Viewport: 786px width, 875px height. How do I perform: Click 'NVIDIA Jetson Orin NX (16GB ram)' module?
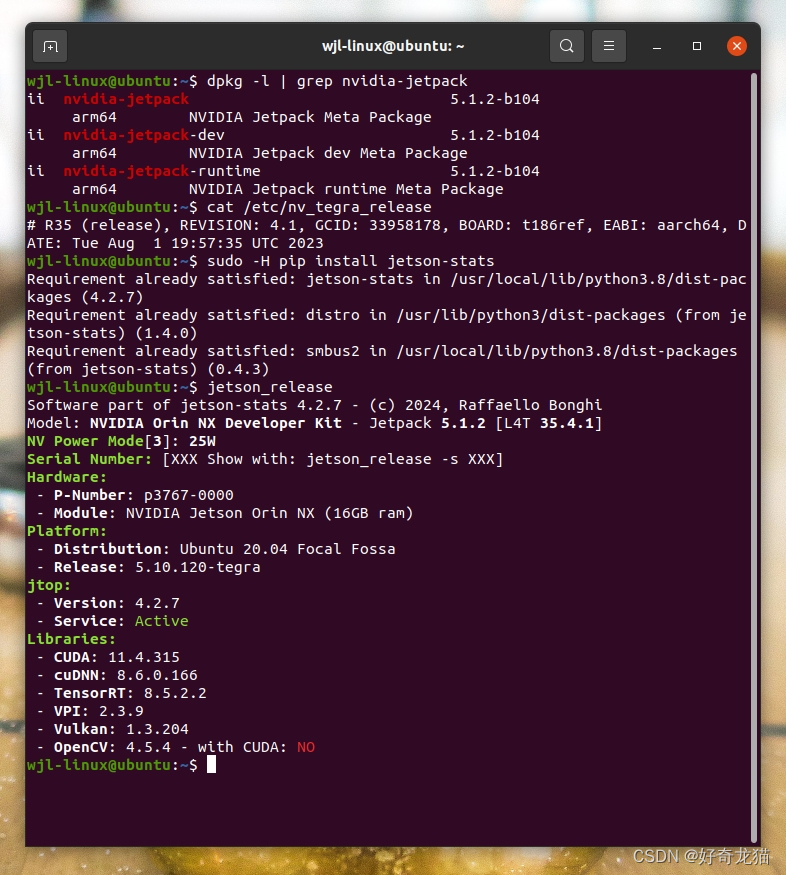(x=269, y=513)
